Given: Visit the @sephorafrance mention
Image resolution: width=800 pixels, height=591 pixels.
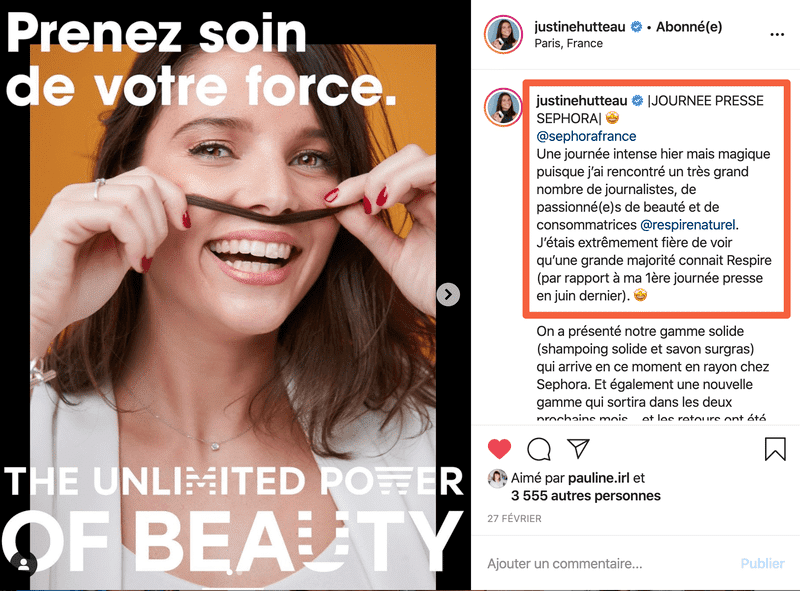Looking at the screenshot, I should [x=586, y=136].
